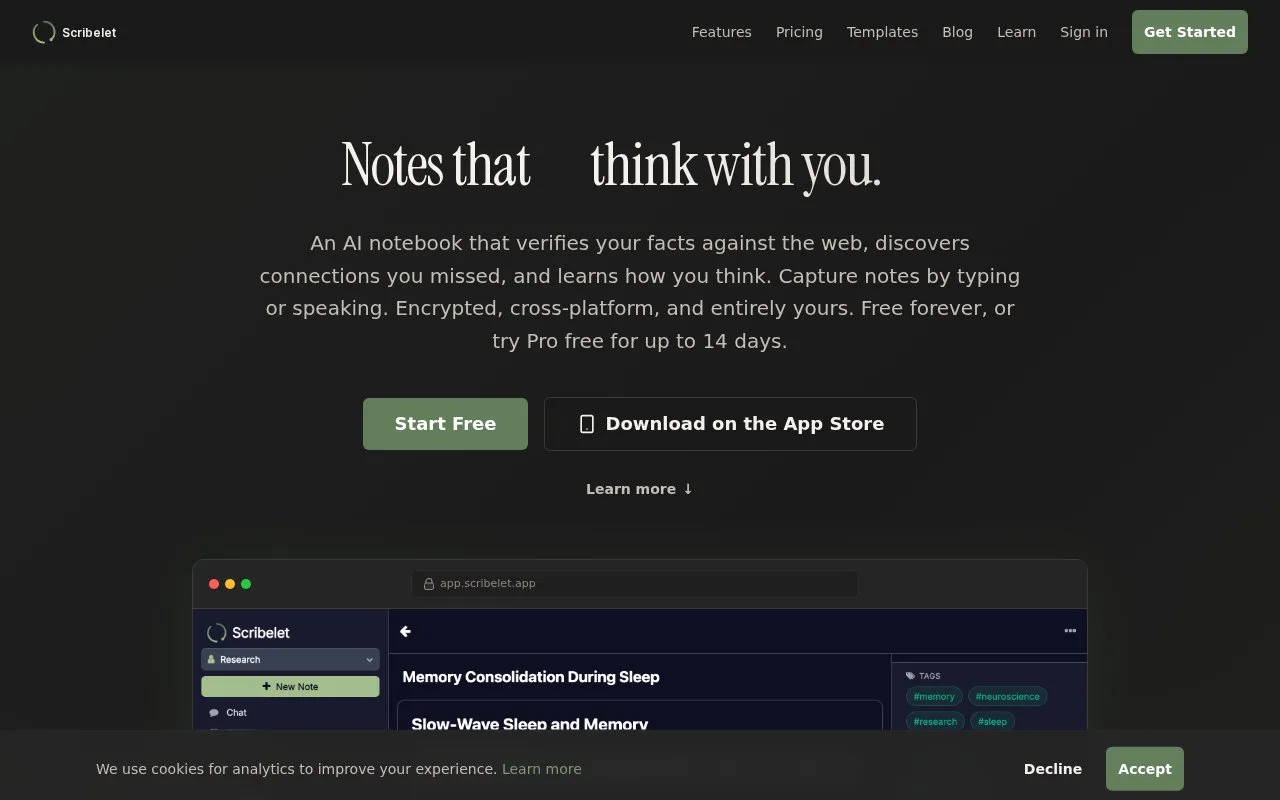Image resolution: width=1280 pixels, height=800 pixels.
Task: Click the red window dot in the preview
Action: 214,584
